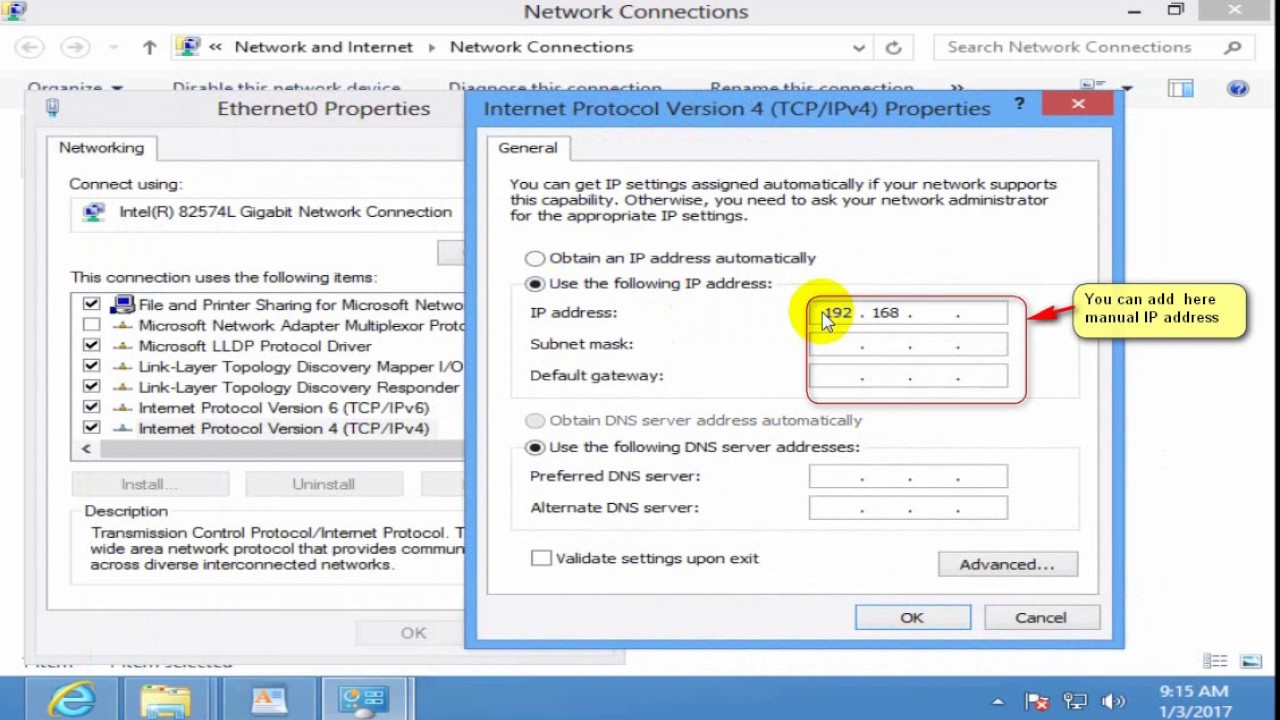Enable Validate settings upon exit
The width and height of the screenshot is (1280, 720).
point(541,558)
